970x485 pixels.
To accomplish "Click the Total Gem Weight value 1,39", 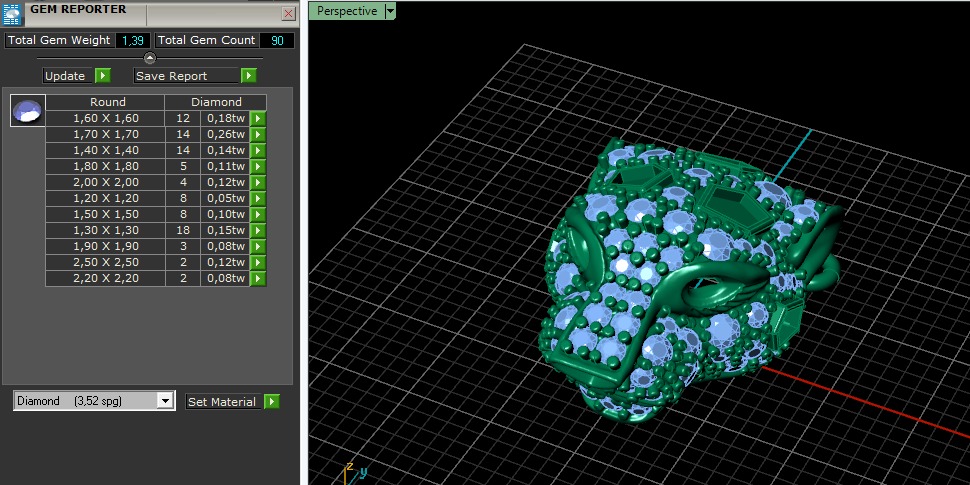I will (x=133, y=40).
